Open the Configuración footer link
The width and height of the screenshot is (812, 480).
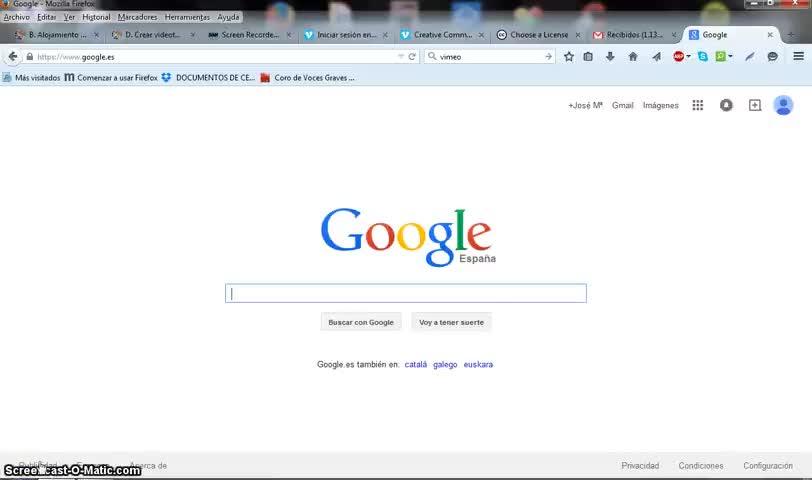coord(768,466)
